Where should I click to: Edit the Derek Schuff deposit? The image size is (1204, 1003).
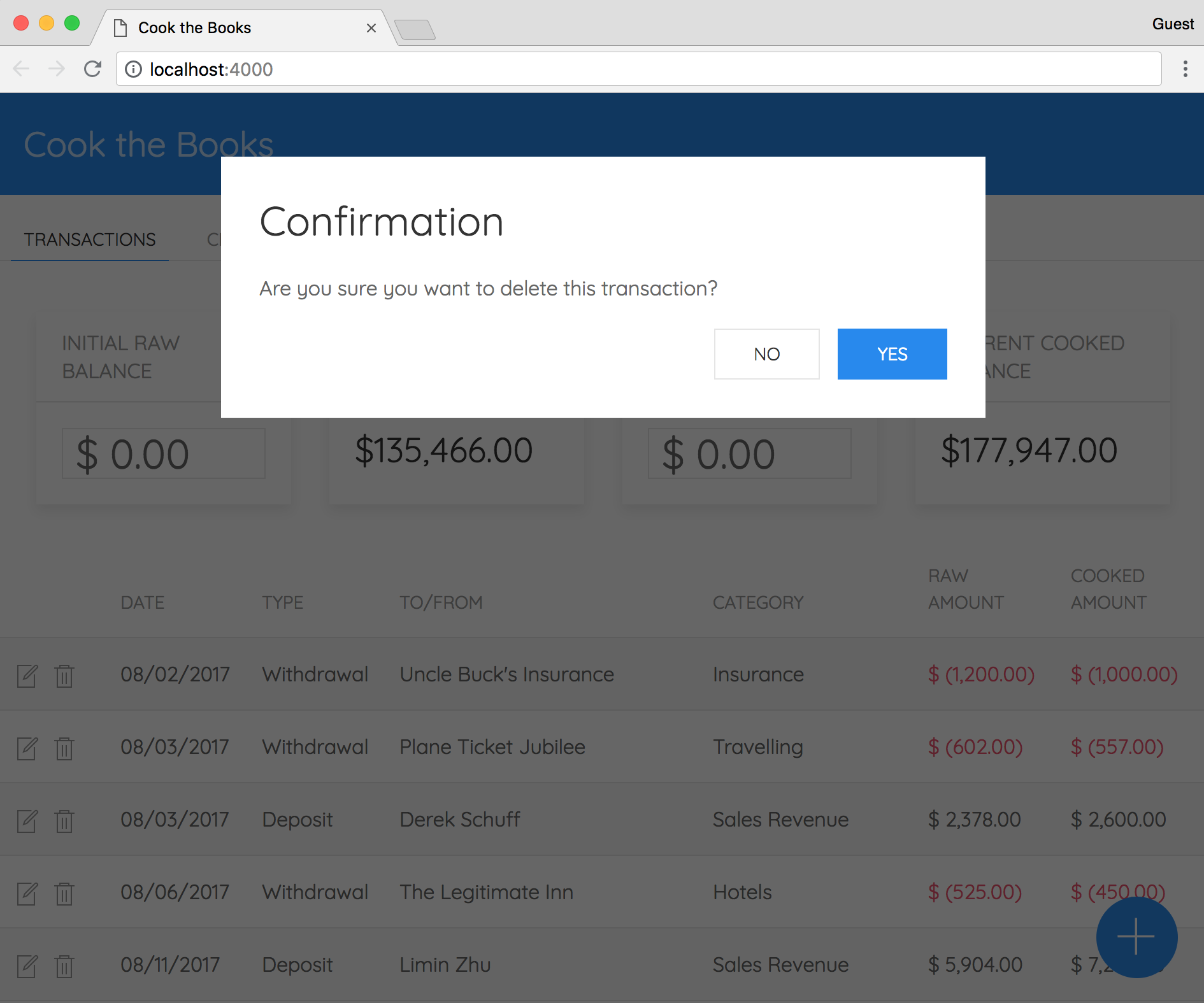[27, 821]
